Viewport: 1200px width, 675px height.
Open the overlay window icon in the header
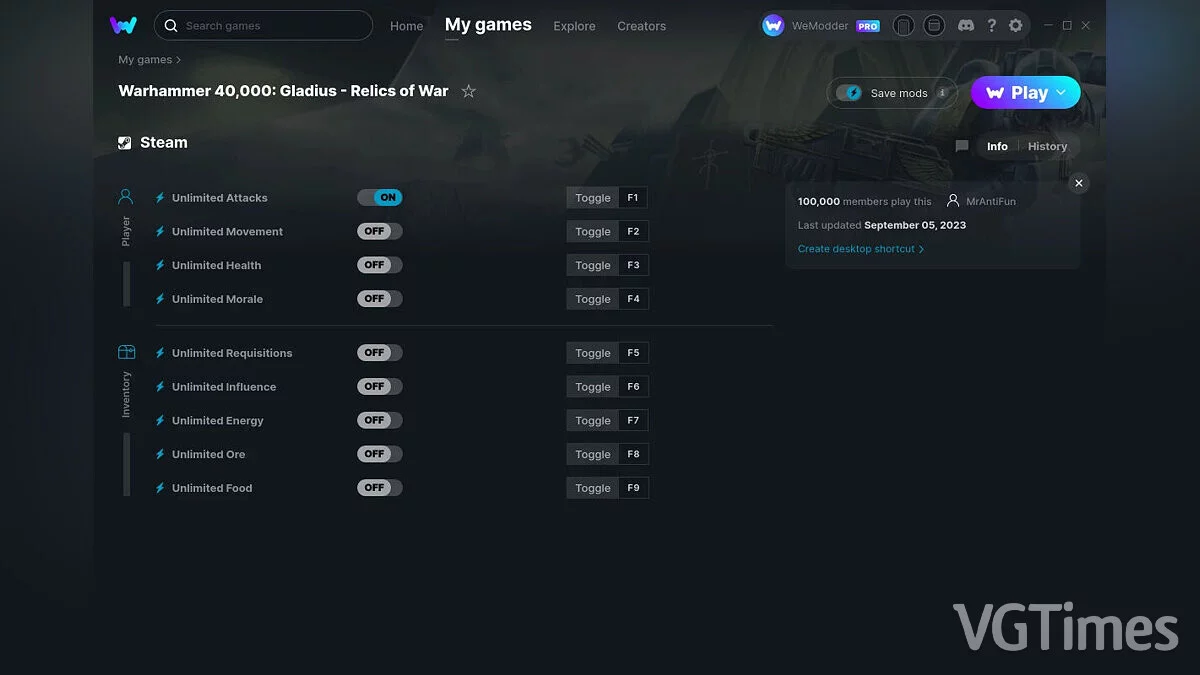point(934,26)
